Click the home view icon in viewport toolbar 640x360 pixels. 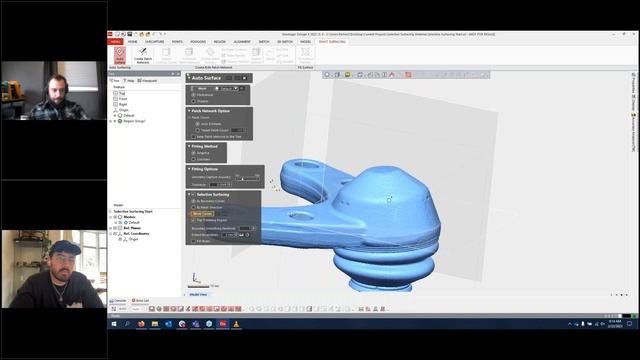coord(392,75)
